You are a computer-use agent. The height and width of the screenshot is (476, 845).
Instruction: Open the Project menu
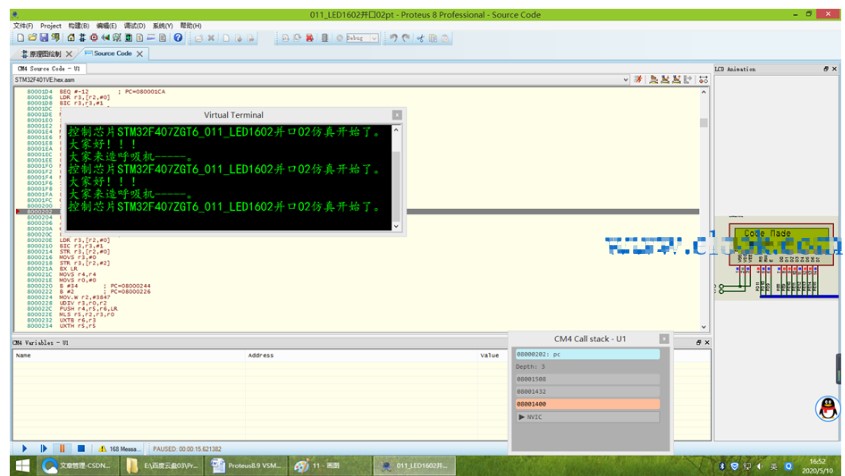pyautogui.click(x=51, y=25)
